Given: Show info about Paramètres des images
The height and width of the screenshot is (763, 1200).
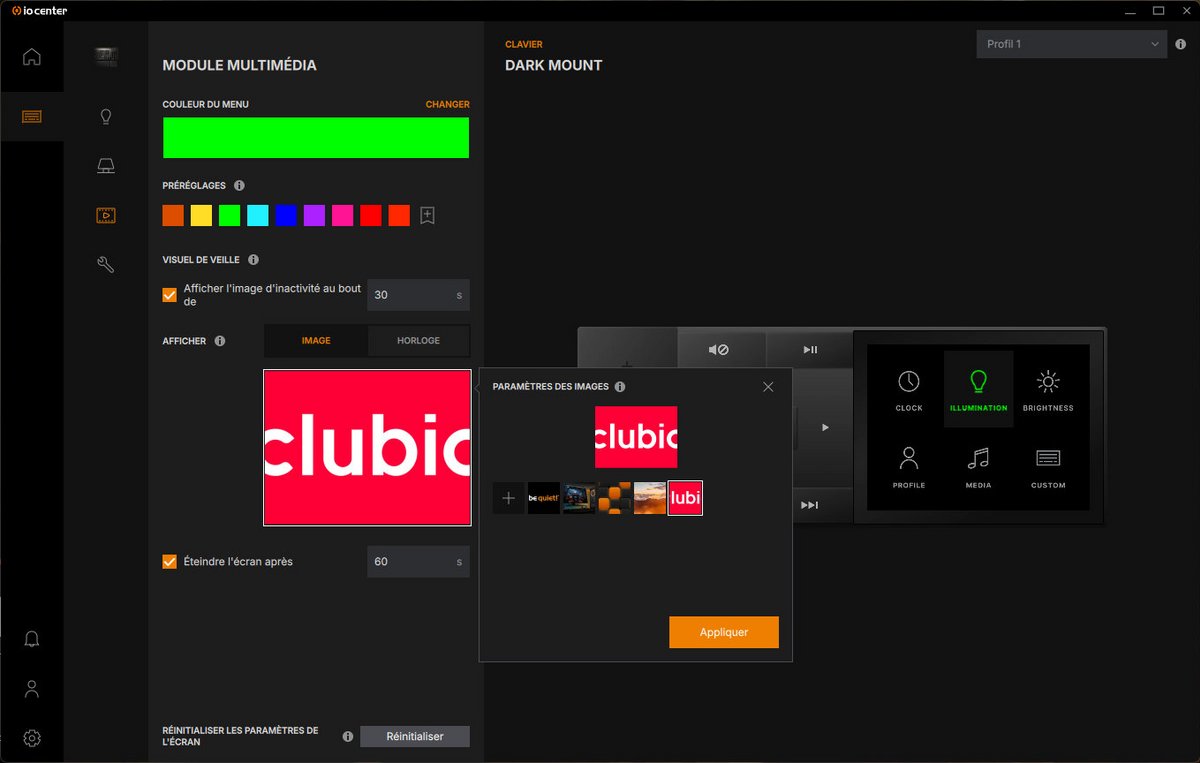Looking at the screenshot, I should (620, 387).
